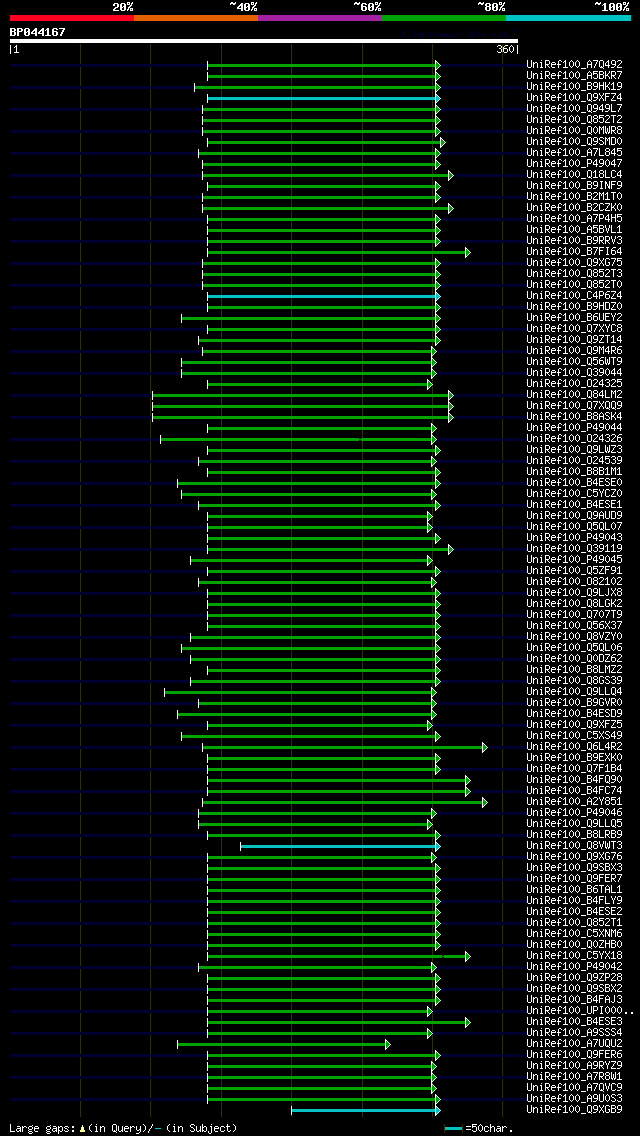Click the UniRef100_Q18LC4 label
640x1136 pixels.
574,175
